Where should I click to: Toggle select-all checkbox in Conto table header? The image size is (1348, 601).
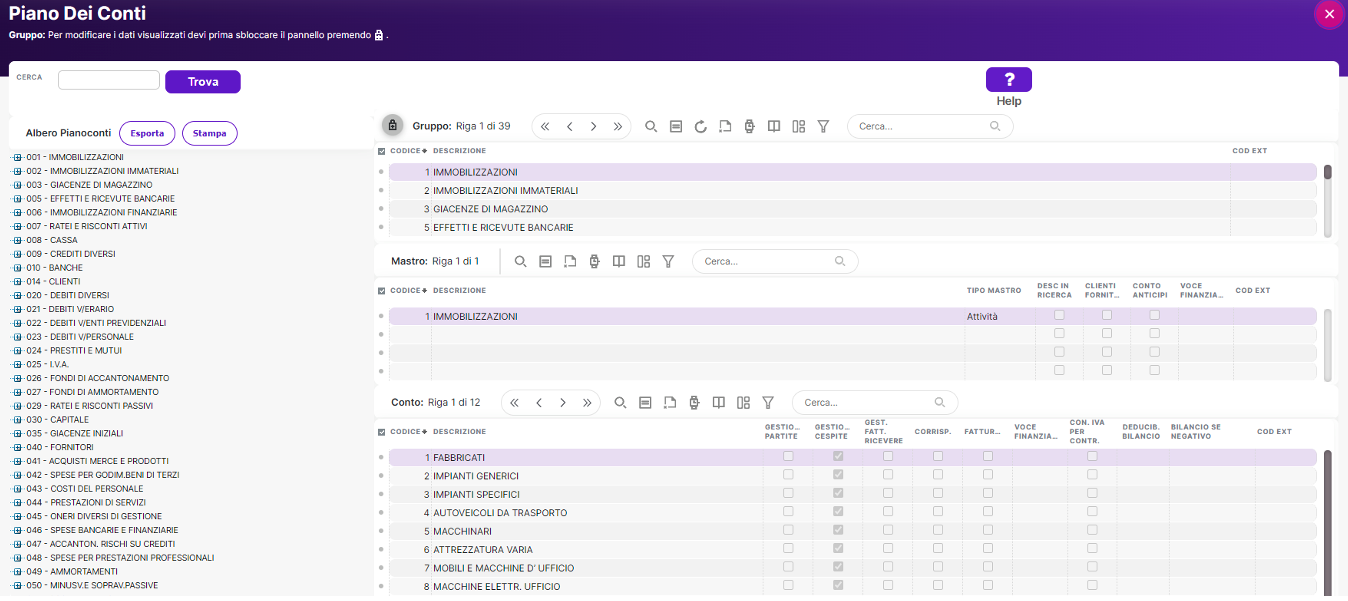point(381,432)
